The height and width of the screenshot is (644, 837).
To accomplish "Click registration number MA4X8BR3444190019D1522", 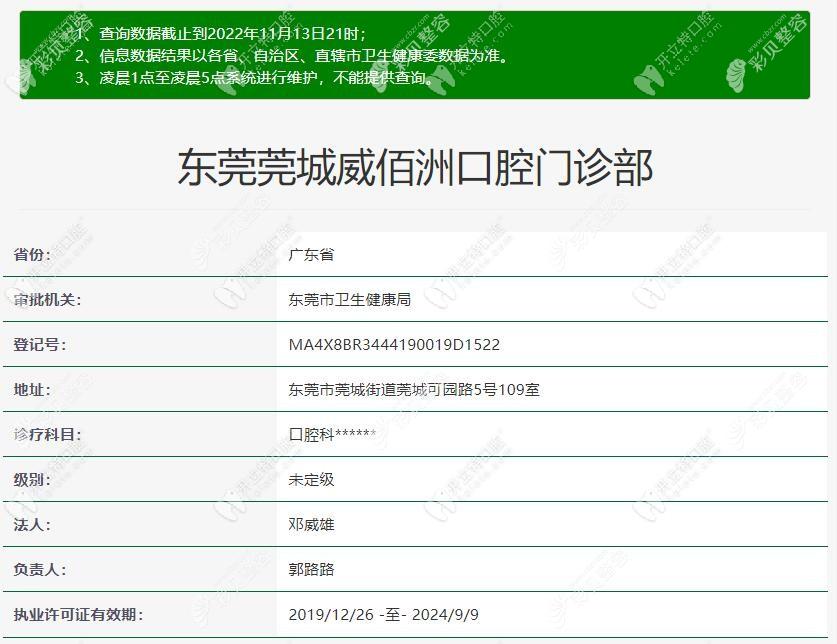I will (394, 344).
